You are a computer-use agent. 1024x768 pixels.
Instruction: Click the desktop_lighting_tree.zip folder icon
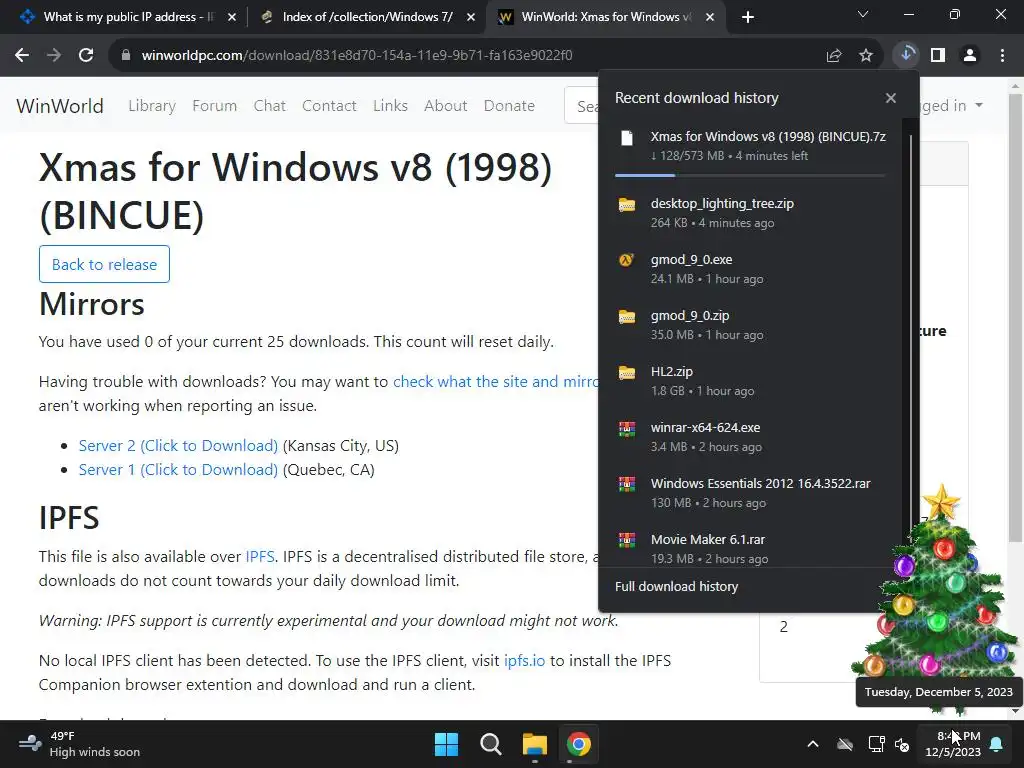pyautogui.click(x=627, y=204)
